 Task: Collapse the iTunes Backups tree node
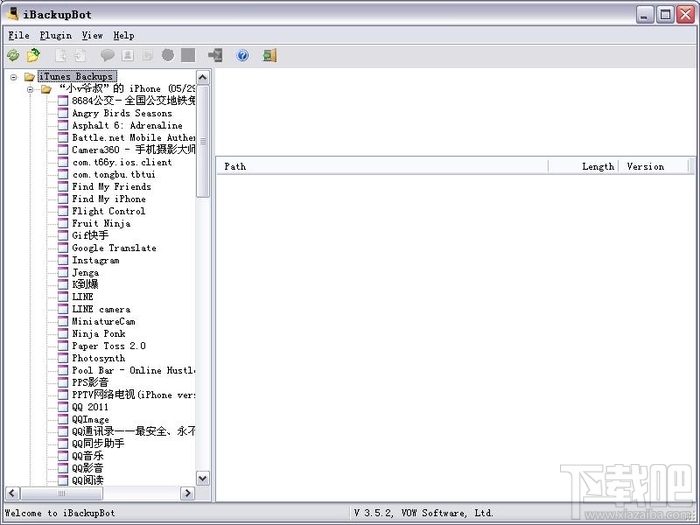point(13,77)
